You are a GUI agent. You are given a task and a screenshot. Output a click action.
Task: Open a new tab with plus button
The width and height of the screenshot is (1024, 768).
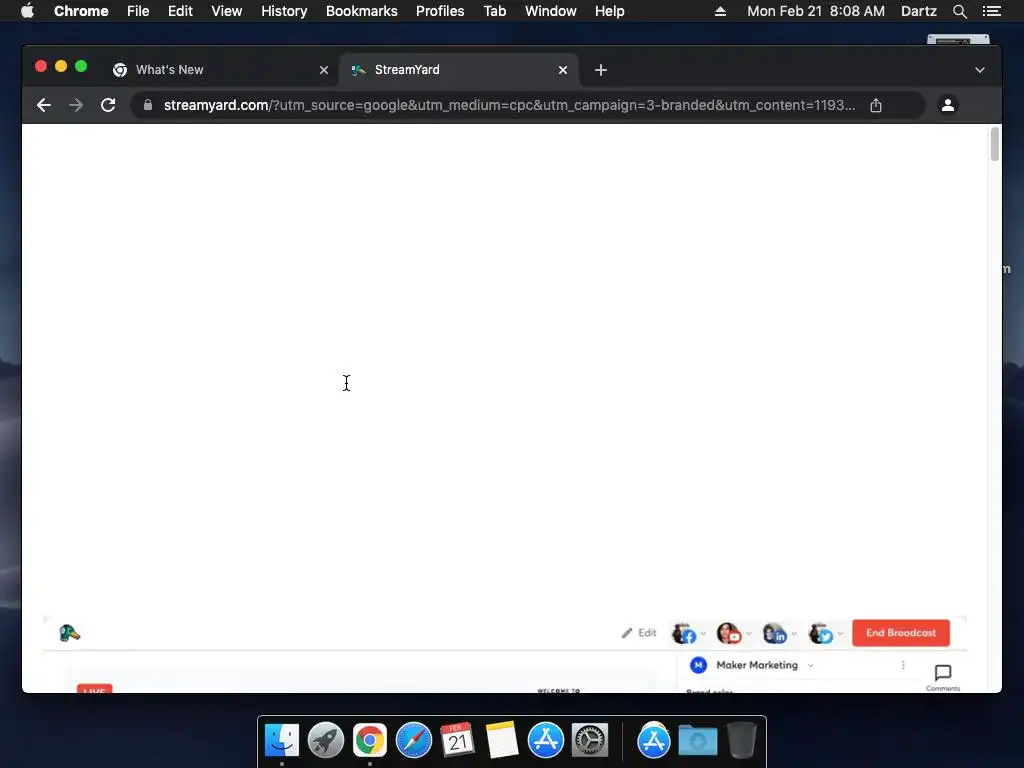(601, 70)
